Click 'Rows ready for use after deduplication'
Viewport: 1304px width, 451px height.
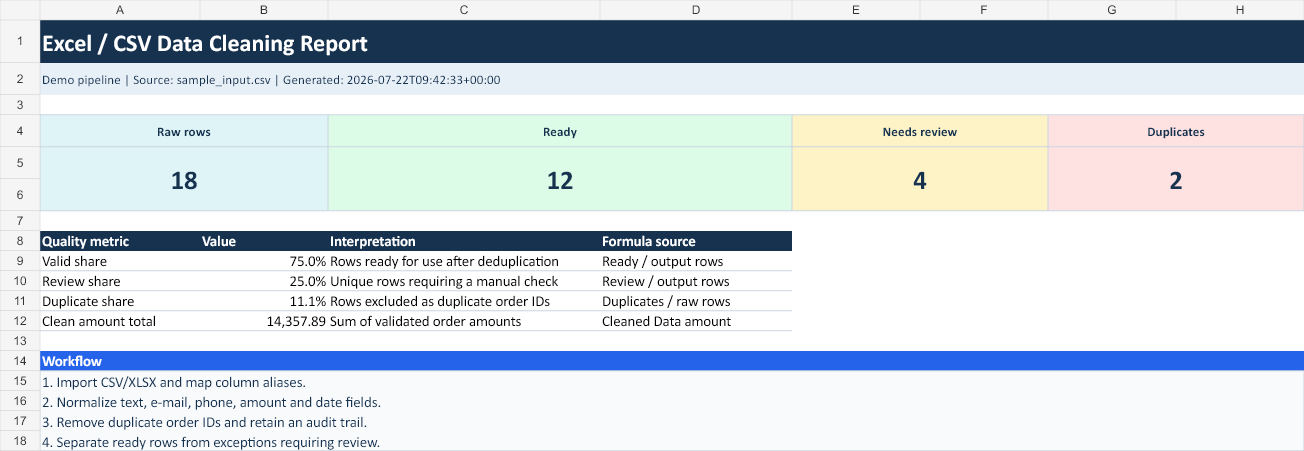[464, 261]
